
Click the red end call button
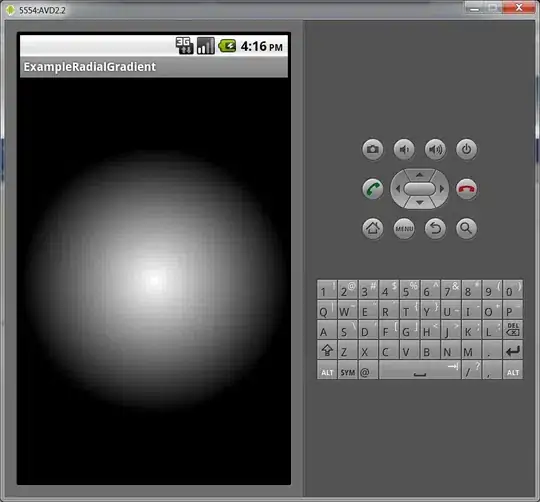coord(466,189)
